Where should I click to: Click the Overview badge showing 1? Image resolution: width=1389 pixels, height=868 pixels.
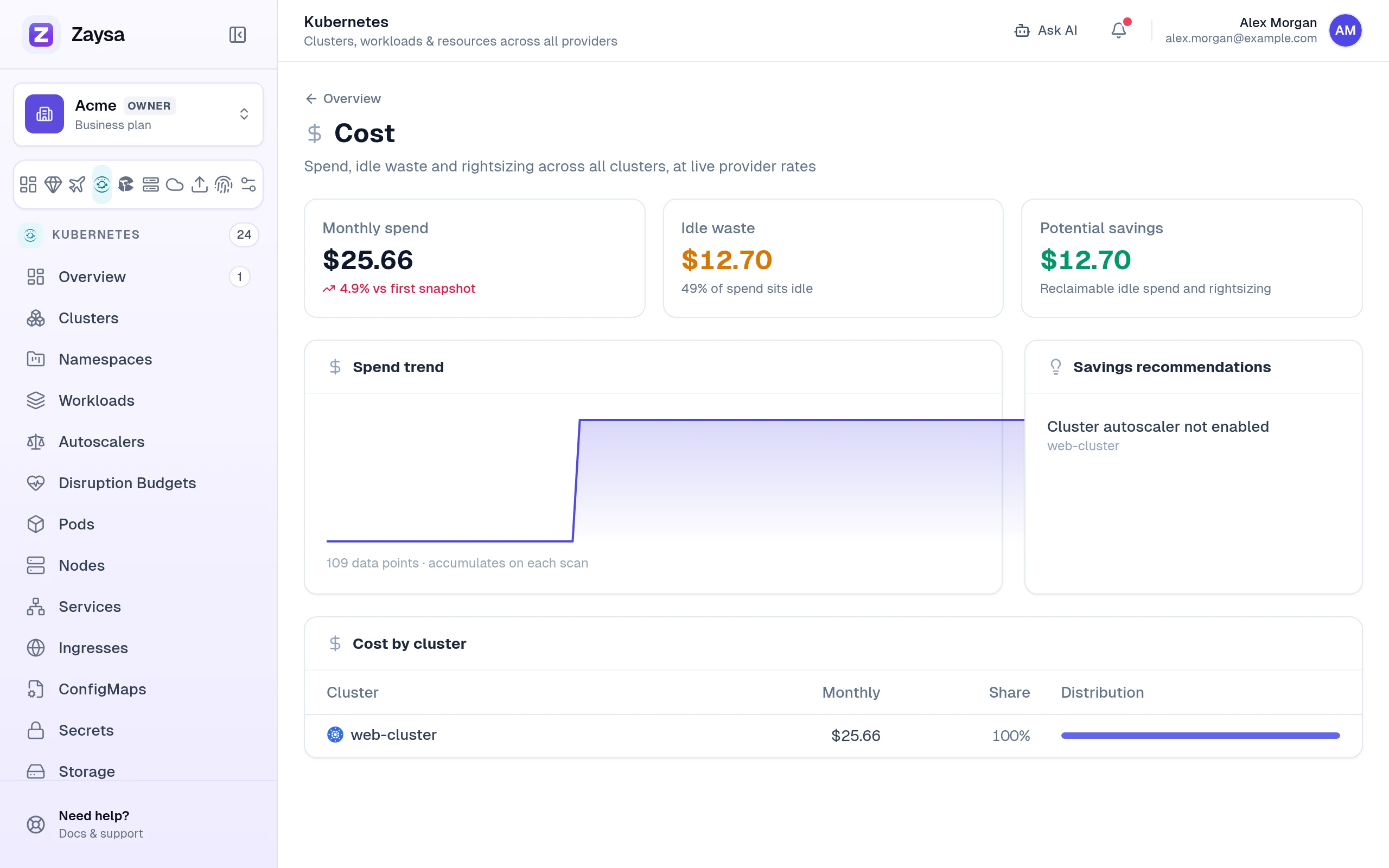tap(239, 277)
